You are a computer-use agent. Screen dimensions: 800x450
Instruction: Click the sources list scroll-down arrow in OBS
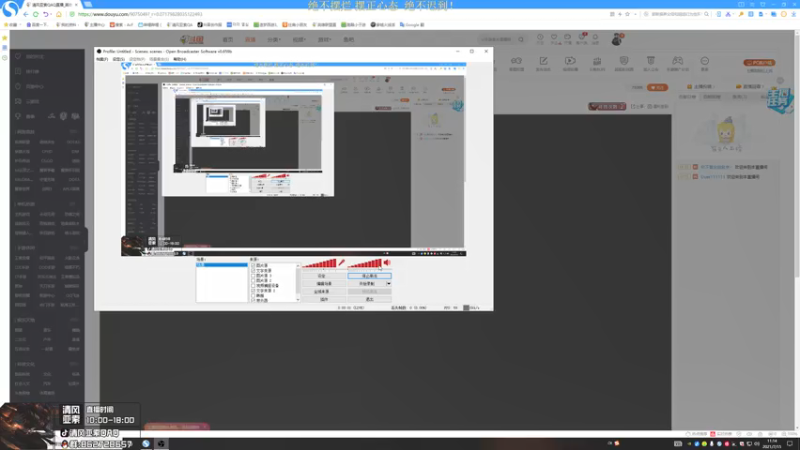pyautogui.click(x=298, y=300)
